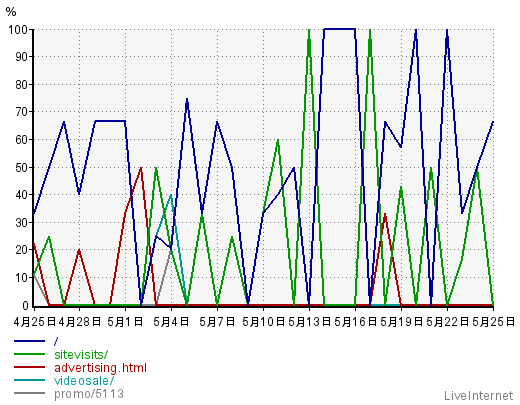The height and width of the screenshot is (405, 520).
Task: Click the 100 value on percent axis
Action: 18,29
